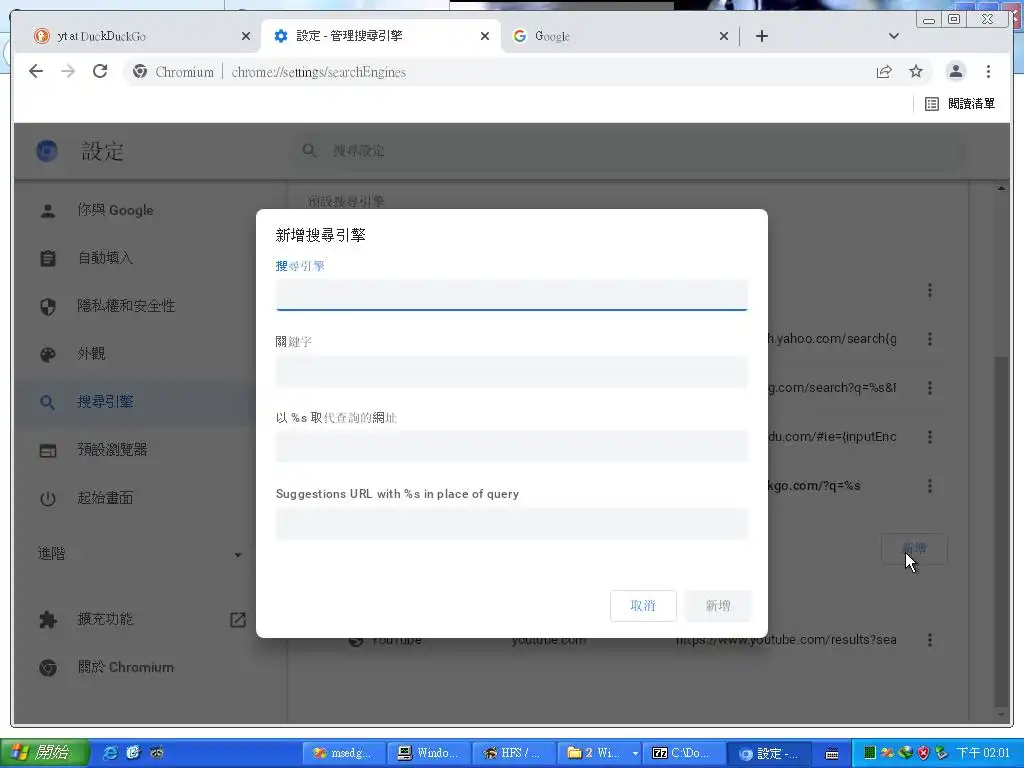Click the keyboard language bar icon
The image size is (1024, 768).
tap(832, 754)
